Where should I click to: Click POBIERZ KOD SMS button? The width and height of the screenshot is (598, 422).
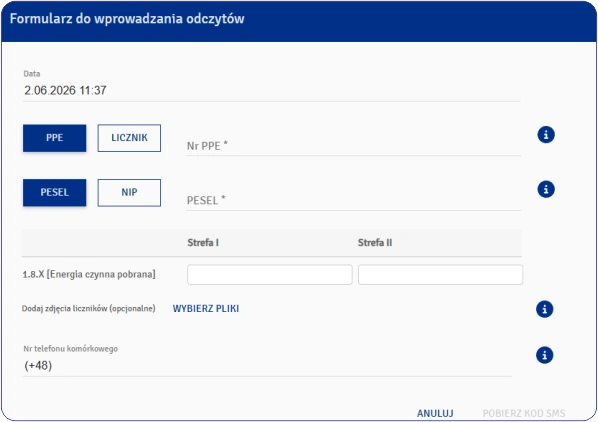click(x=524, y=413)
